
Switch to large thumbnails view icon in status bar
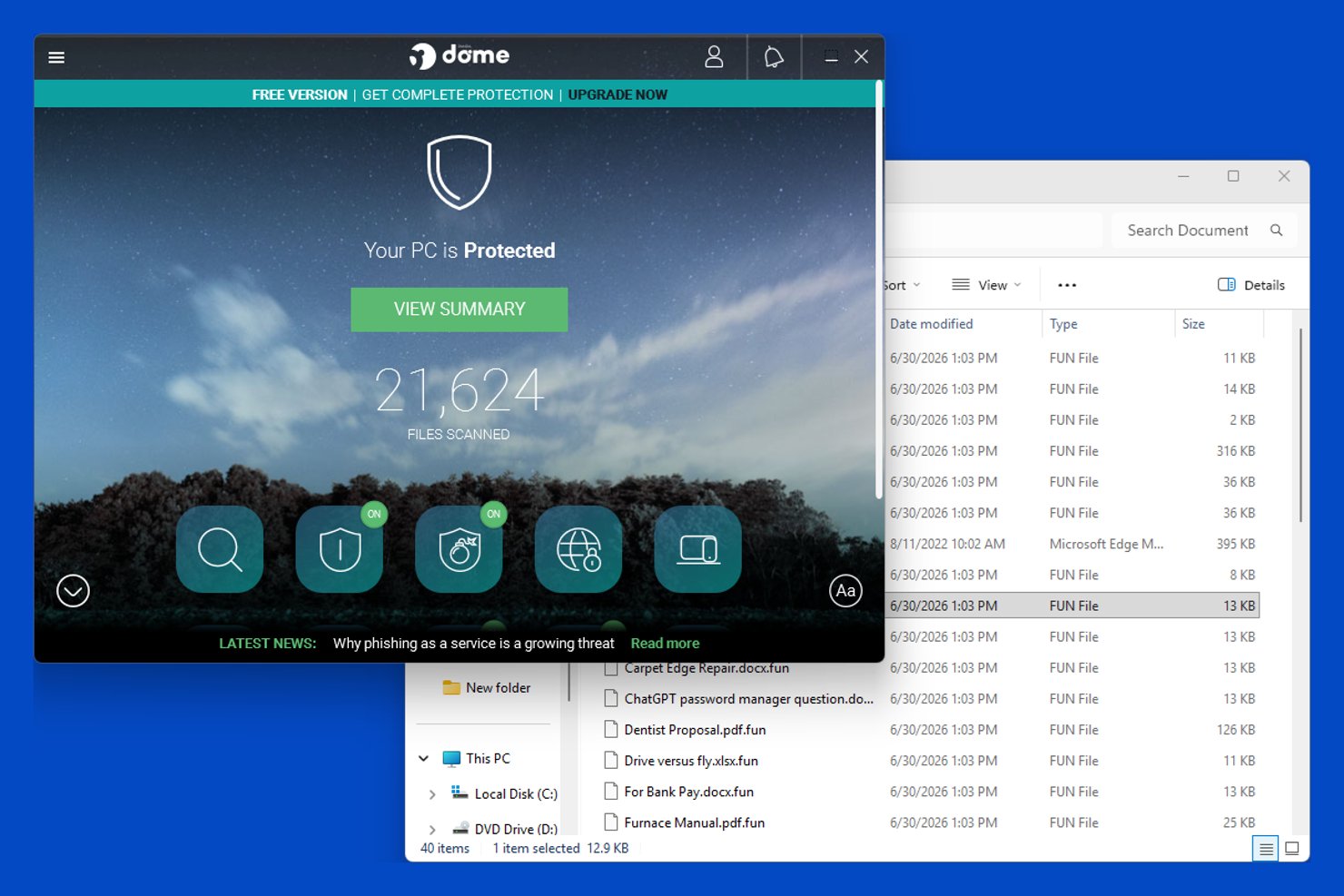(x=1292, y=849)
